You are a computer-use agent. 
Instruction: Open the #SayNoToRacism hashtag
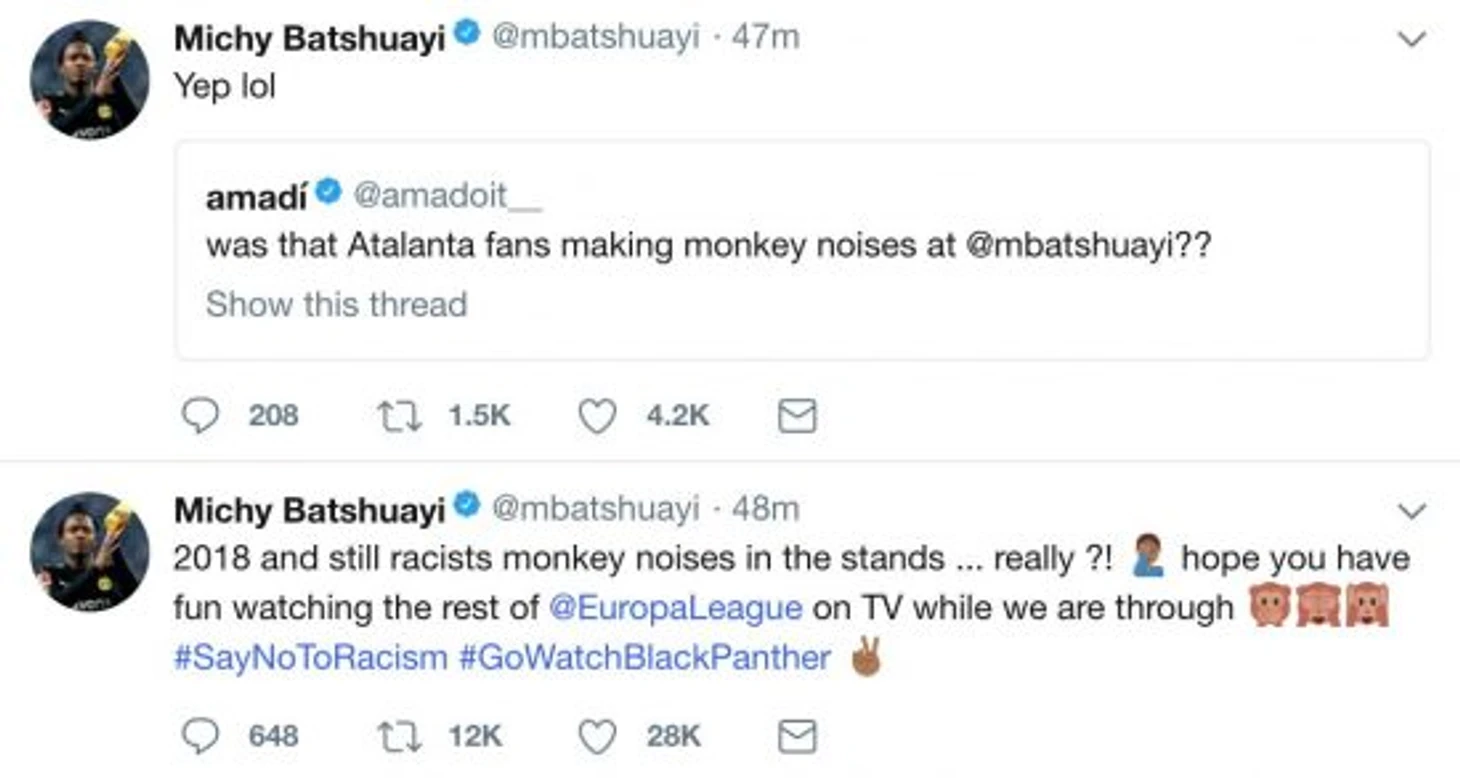tap(310, 658)
